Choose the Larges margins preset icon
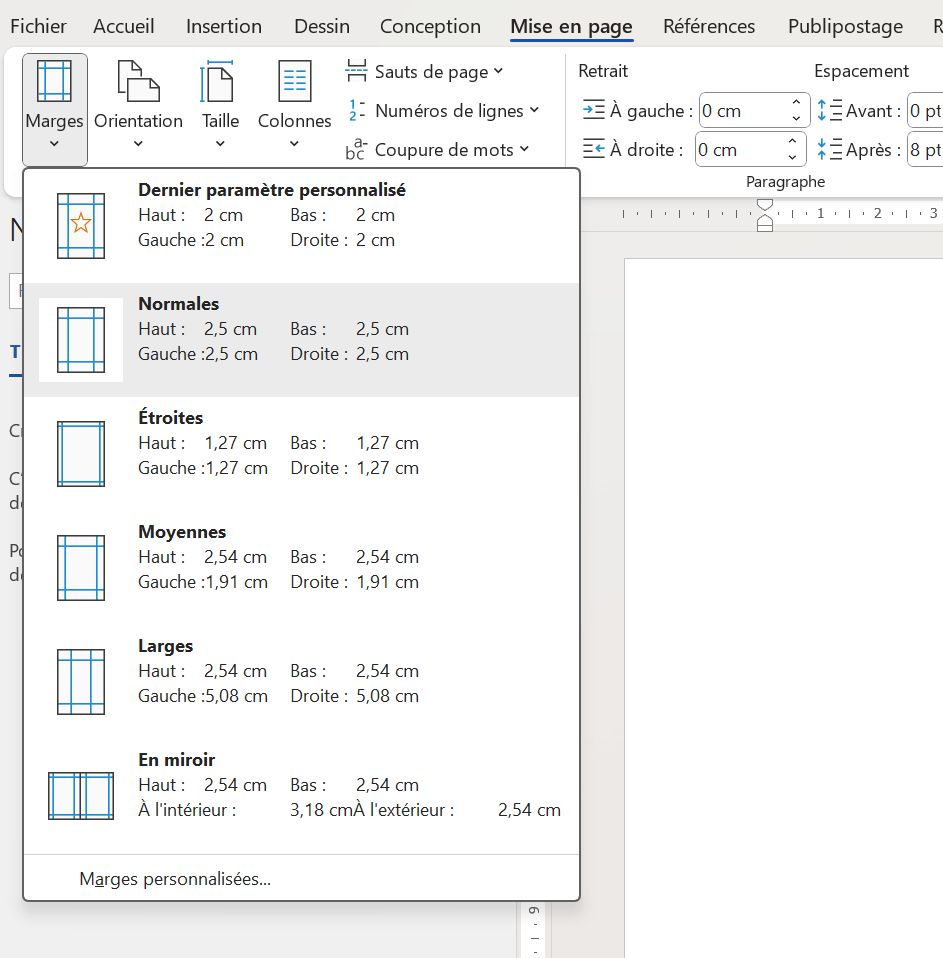The width and height of the screenshot is (943, 958). tap(81, 682)
